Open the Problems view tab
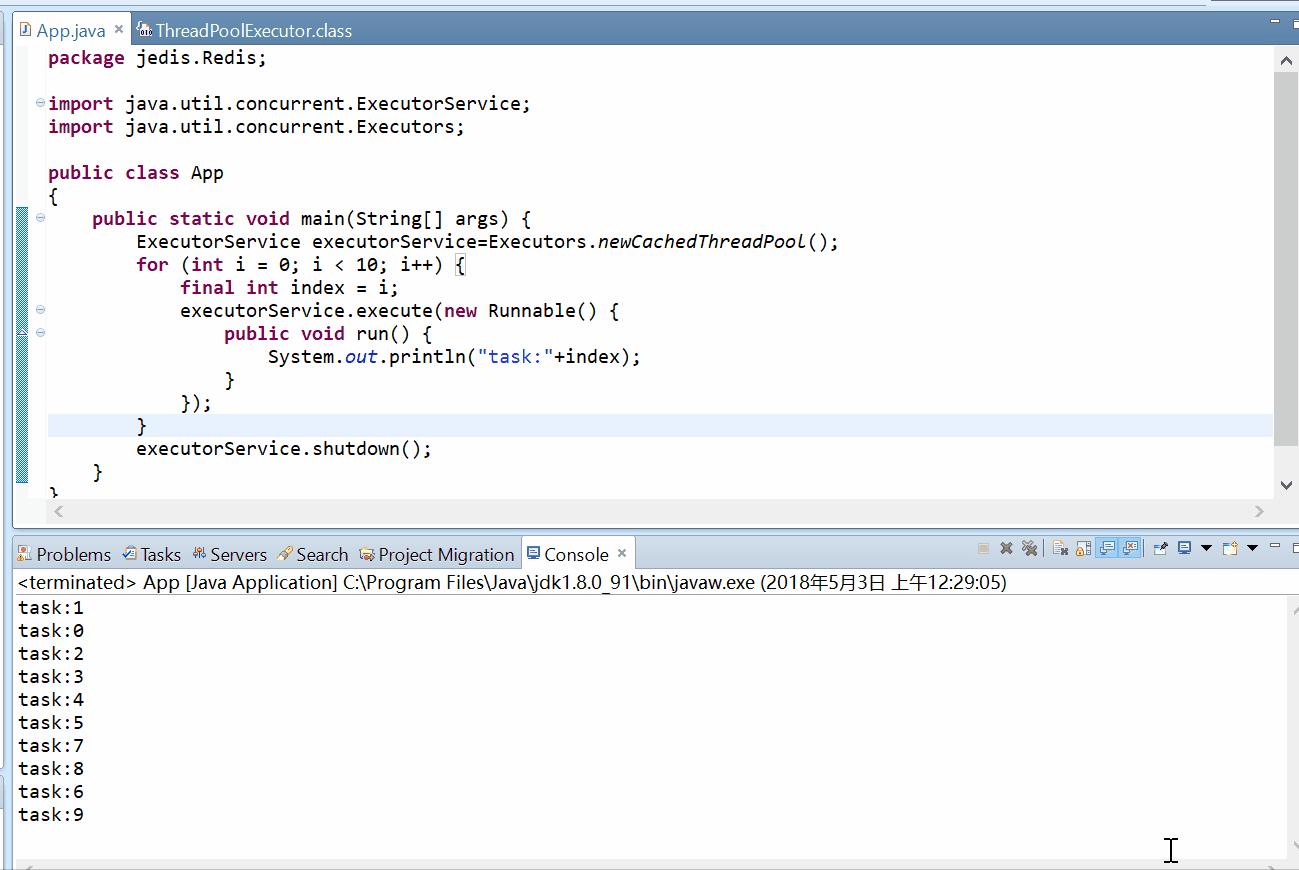 [x=64, y=554]
